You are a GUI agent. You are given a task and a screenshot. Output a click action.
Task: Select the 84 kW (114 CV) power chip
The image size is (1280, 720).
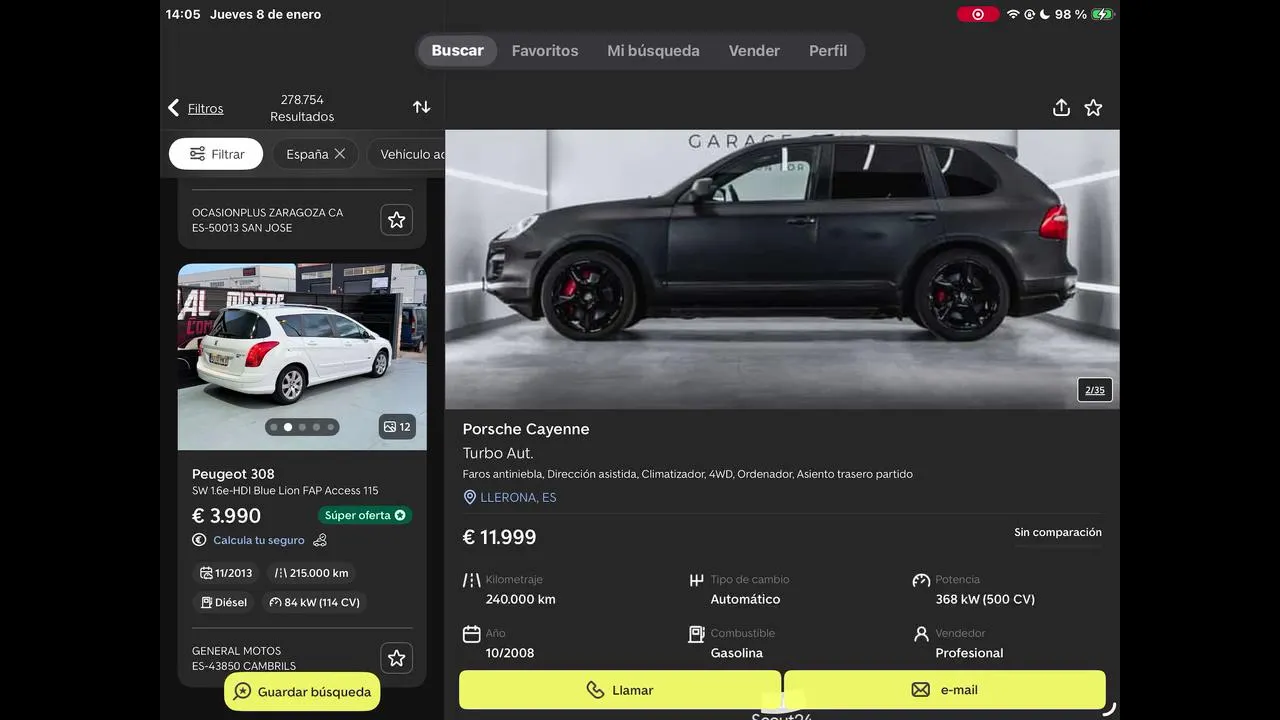click(314, 602)
